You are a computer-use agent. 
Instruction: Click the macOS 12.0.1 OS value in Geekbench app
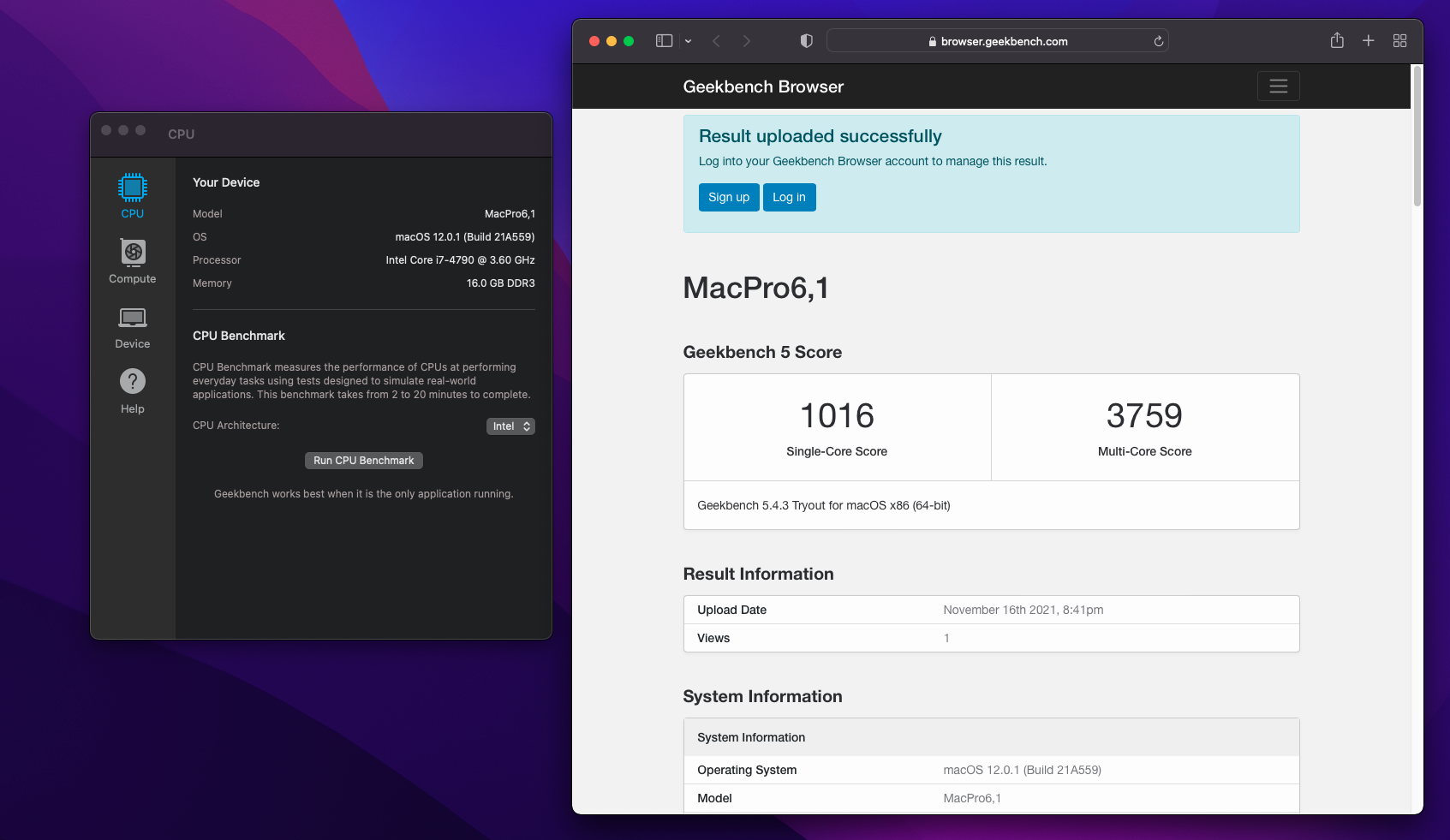coord(465,237)
